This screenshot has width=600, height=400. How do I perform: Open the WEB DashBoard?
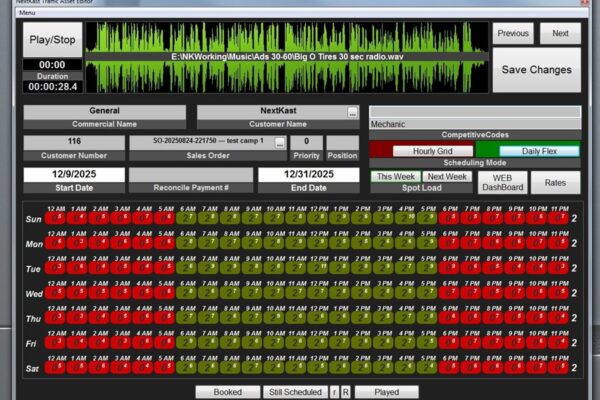click(x=503, y=182)
